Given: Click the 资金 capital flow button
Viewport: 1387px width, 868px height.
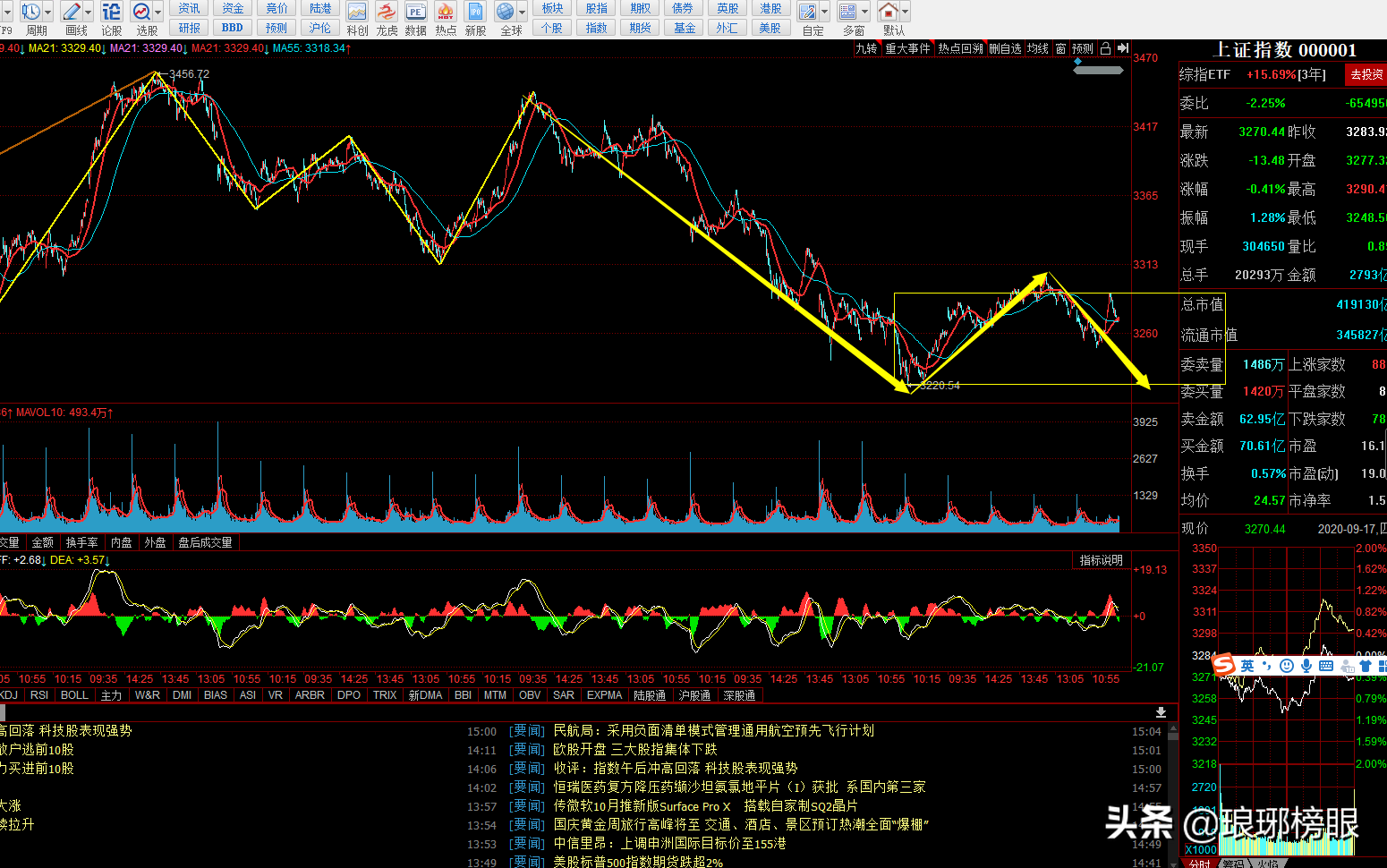Looking at the screenshot, I should 233,8.
